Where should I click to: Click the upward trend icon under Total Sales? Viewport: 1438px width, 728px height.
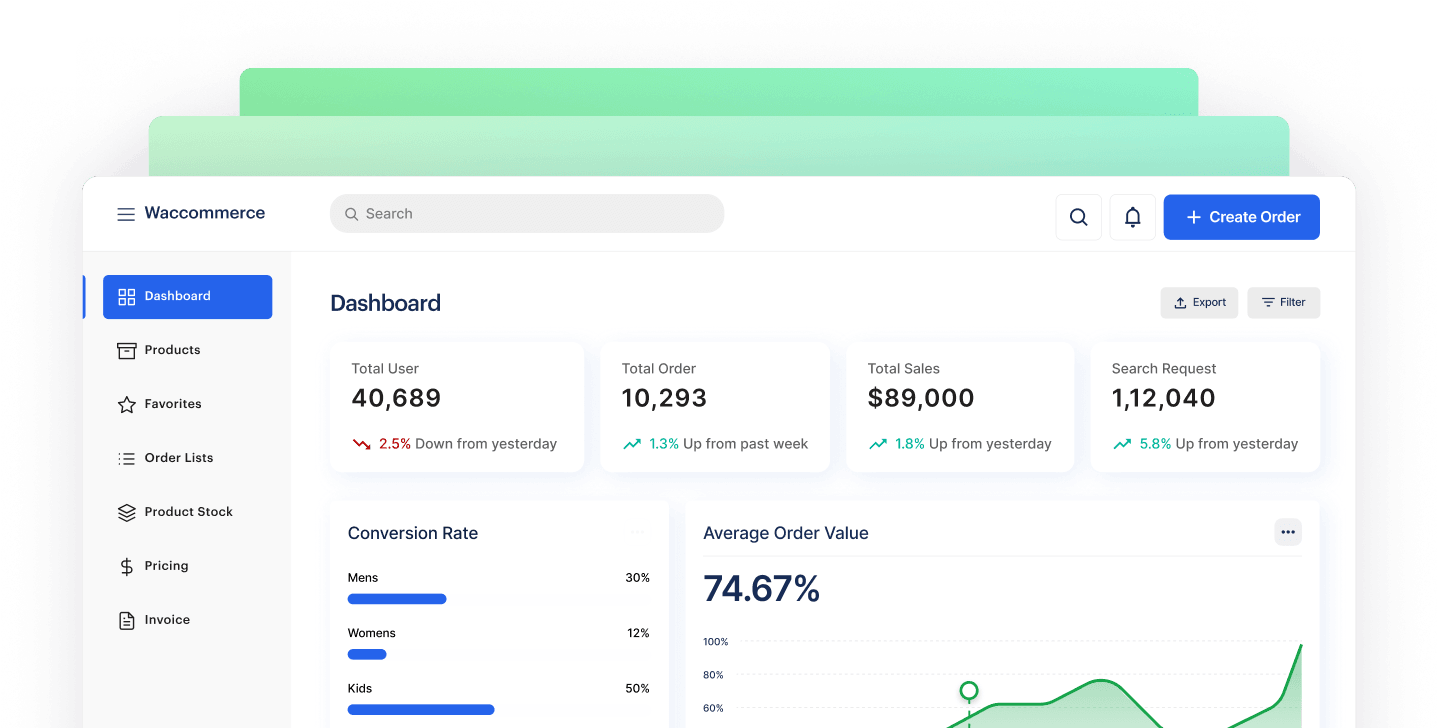[877, 444]
